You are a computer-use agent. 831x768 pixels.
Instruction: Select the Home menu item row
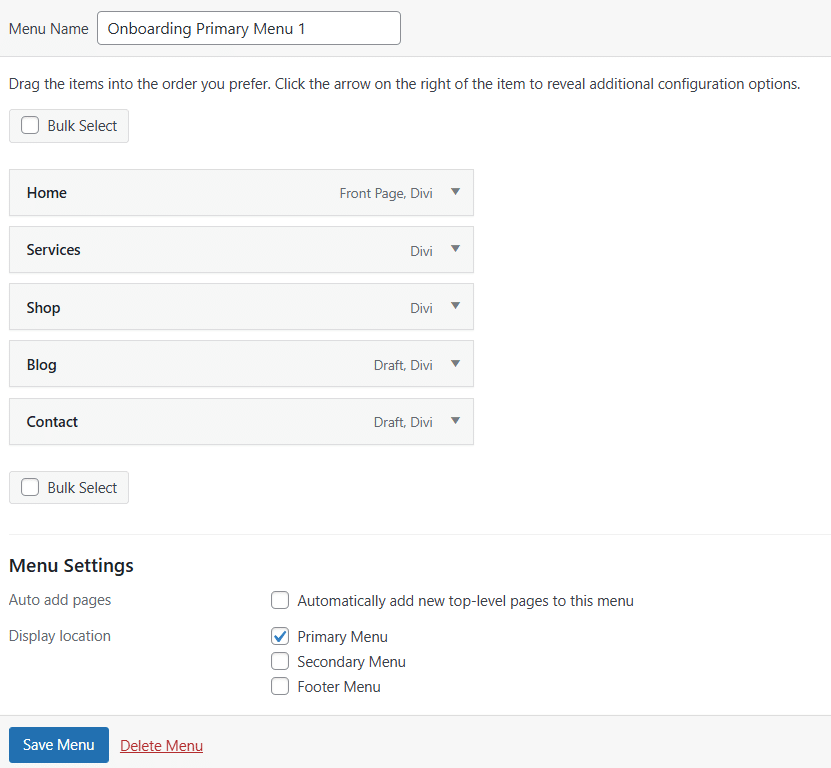point(200,192)
